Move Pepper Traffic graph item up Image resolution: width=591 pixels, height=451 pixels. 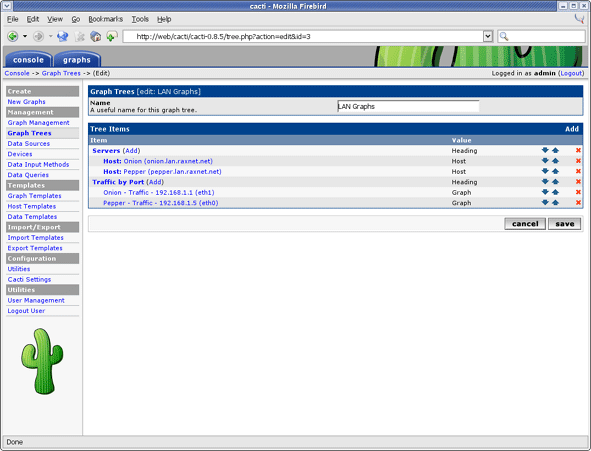coord(556,203)
